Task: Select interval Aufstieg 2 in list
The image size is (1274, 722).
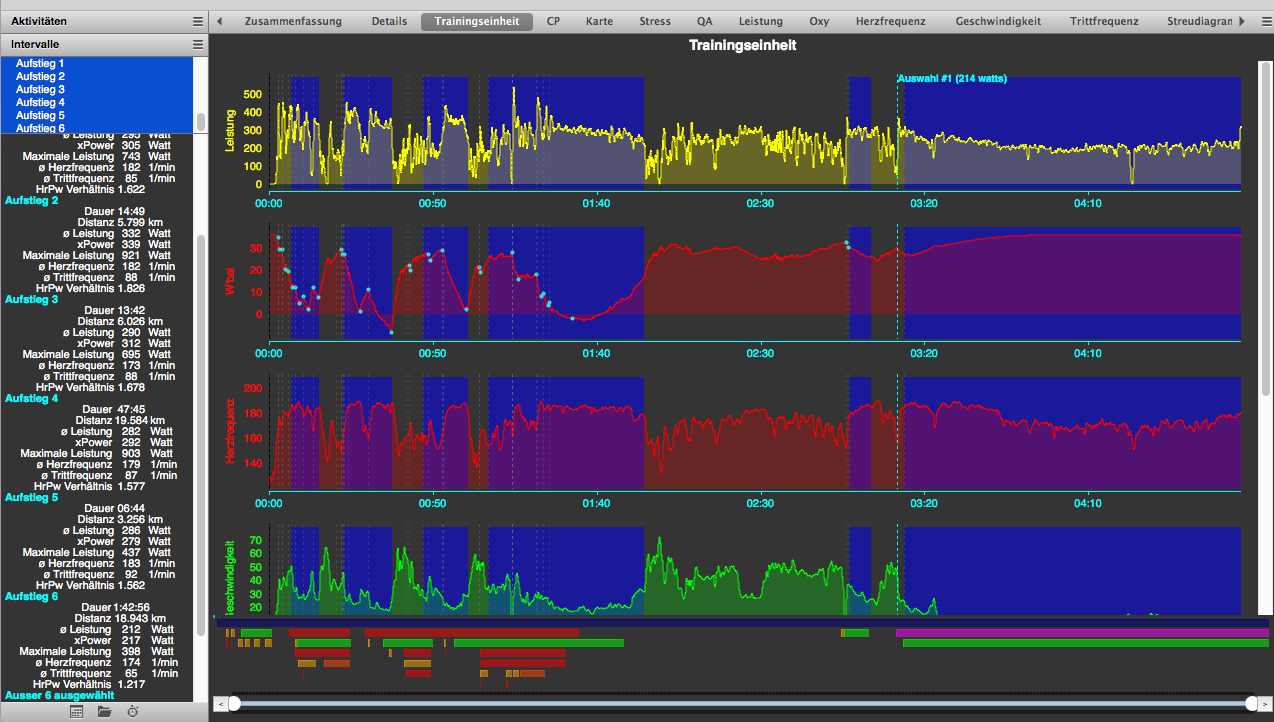Action: (98, 76)
